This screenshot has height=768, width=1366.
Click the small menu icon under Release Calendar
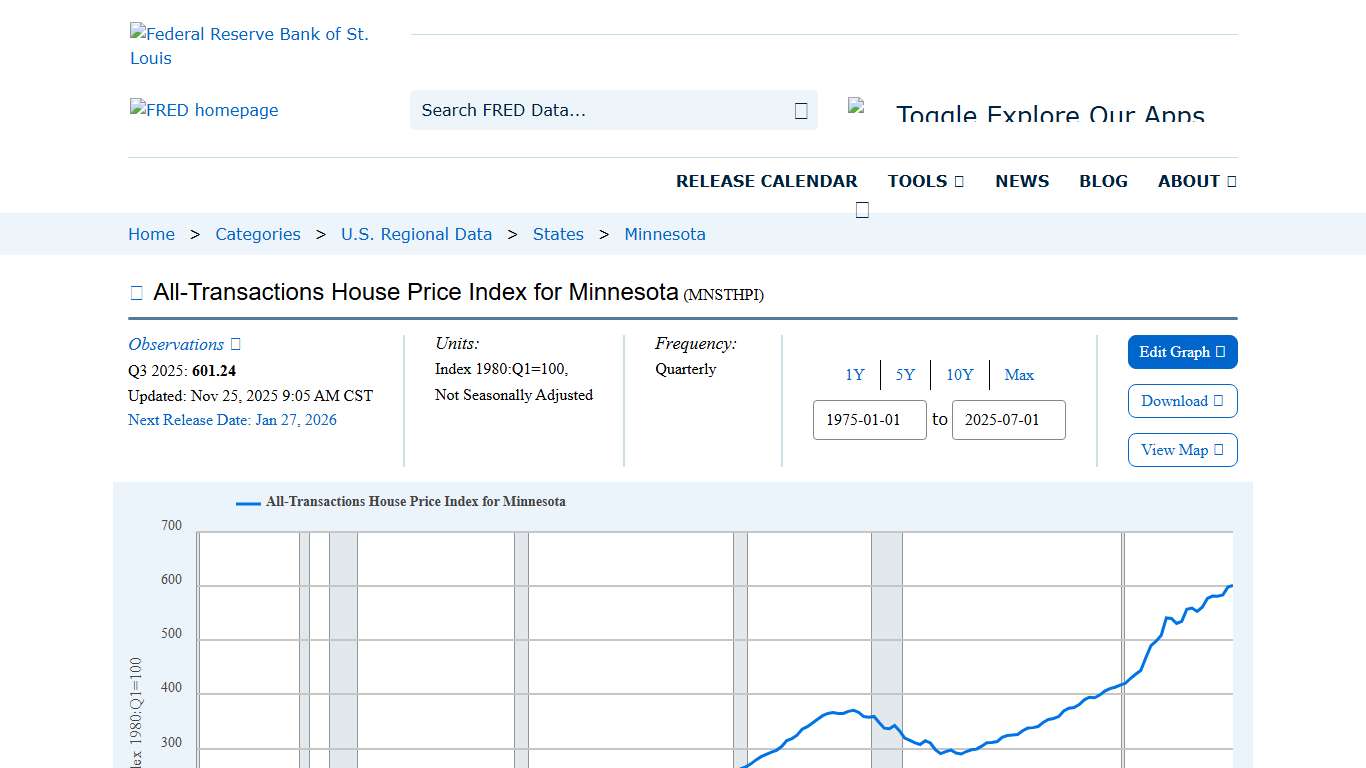[x=861, y=209]
